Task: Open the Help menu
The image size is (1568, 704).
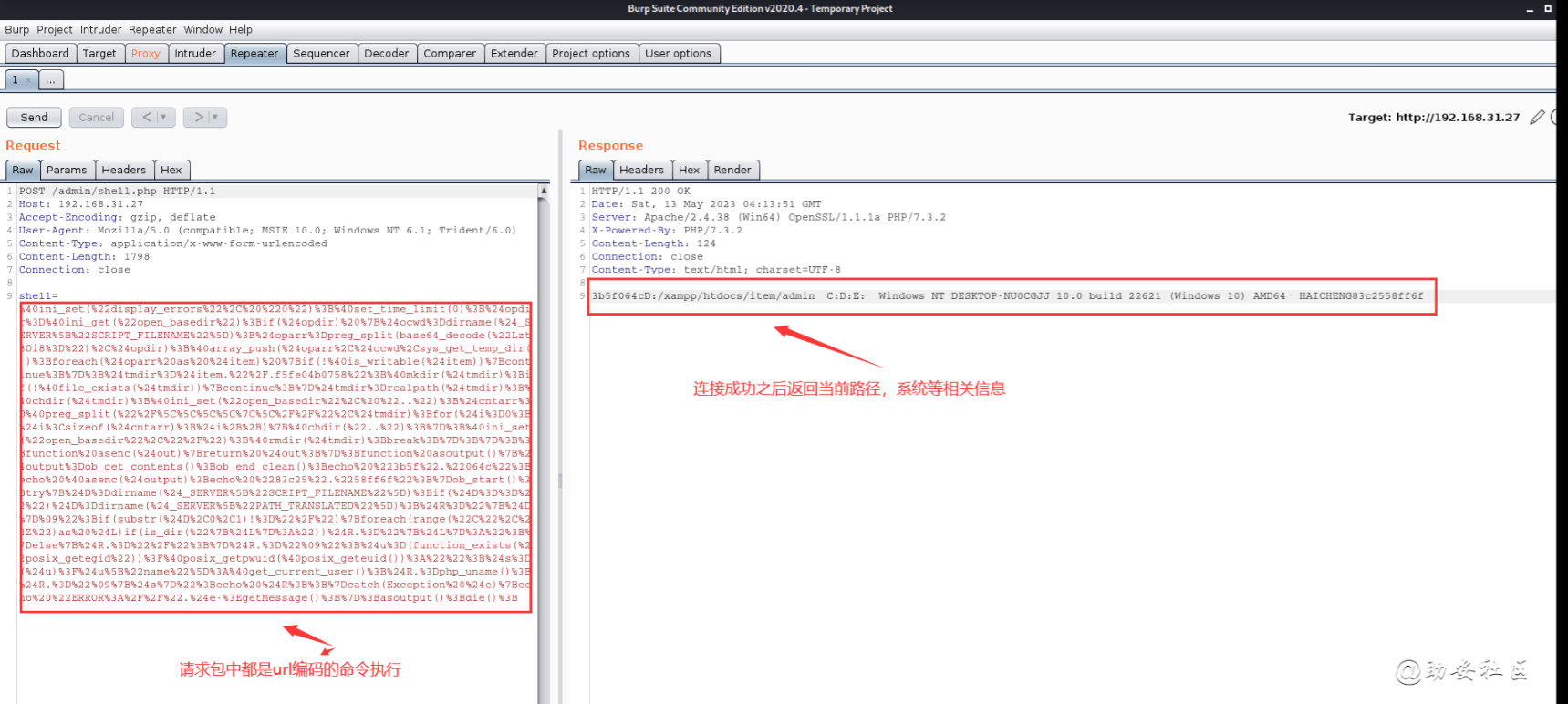Action: [241, 29]
